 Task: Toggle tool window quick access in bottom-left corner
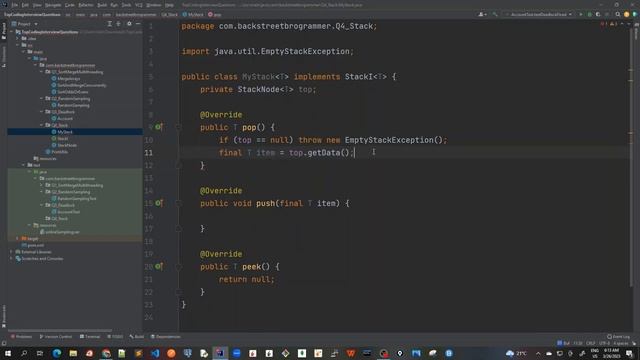[x=4, y=343]
